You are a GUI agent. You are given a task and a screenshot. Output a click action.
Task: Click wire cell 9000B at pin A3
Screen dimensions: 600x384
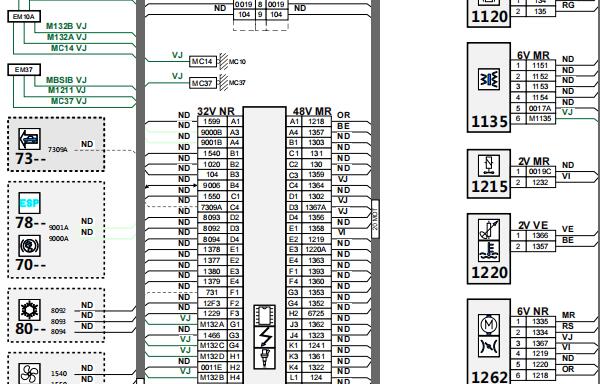pyautogui.click(x=212, y=132)
